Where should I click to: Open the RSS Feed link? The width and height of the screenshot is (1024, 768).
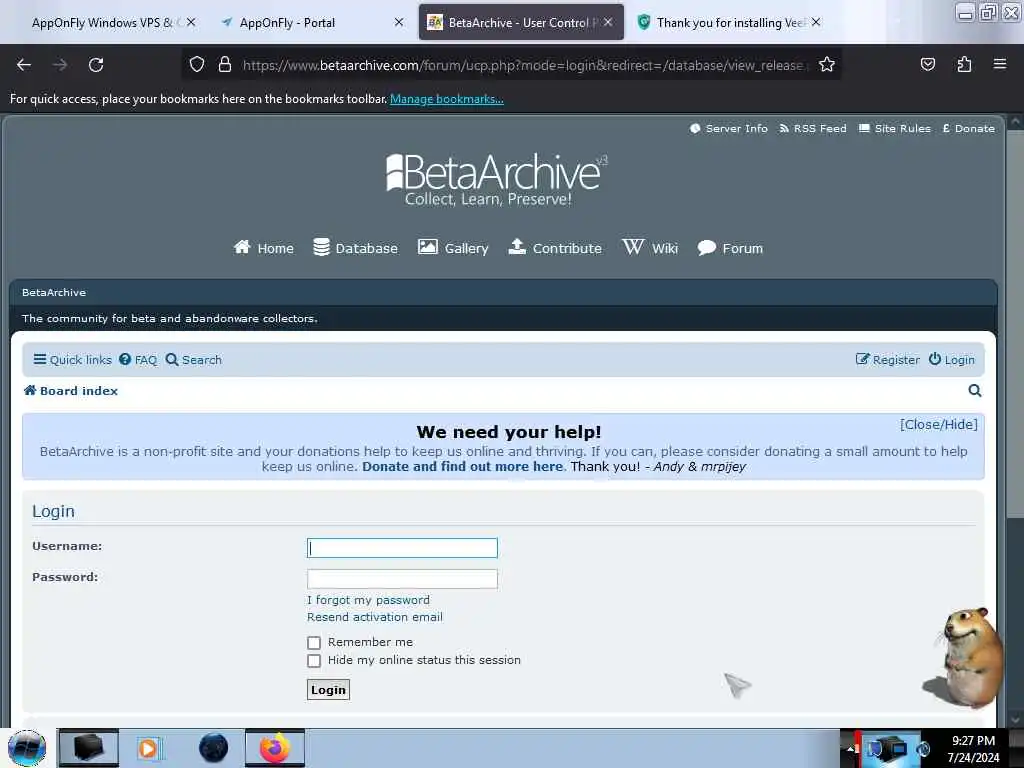pyautogui.click(x=813, y=129)
